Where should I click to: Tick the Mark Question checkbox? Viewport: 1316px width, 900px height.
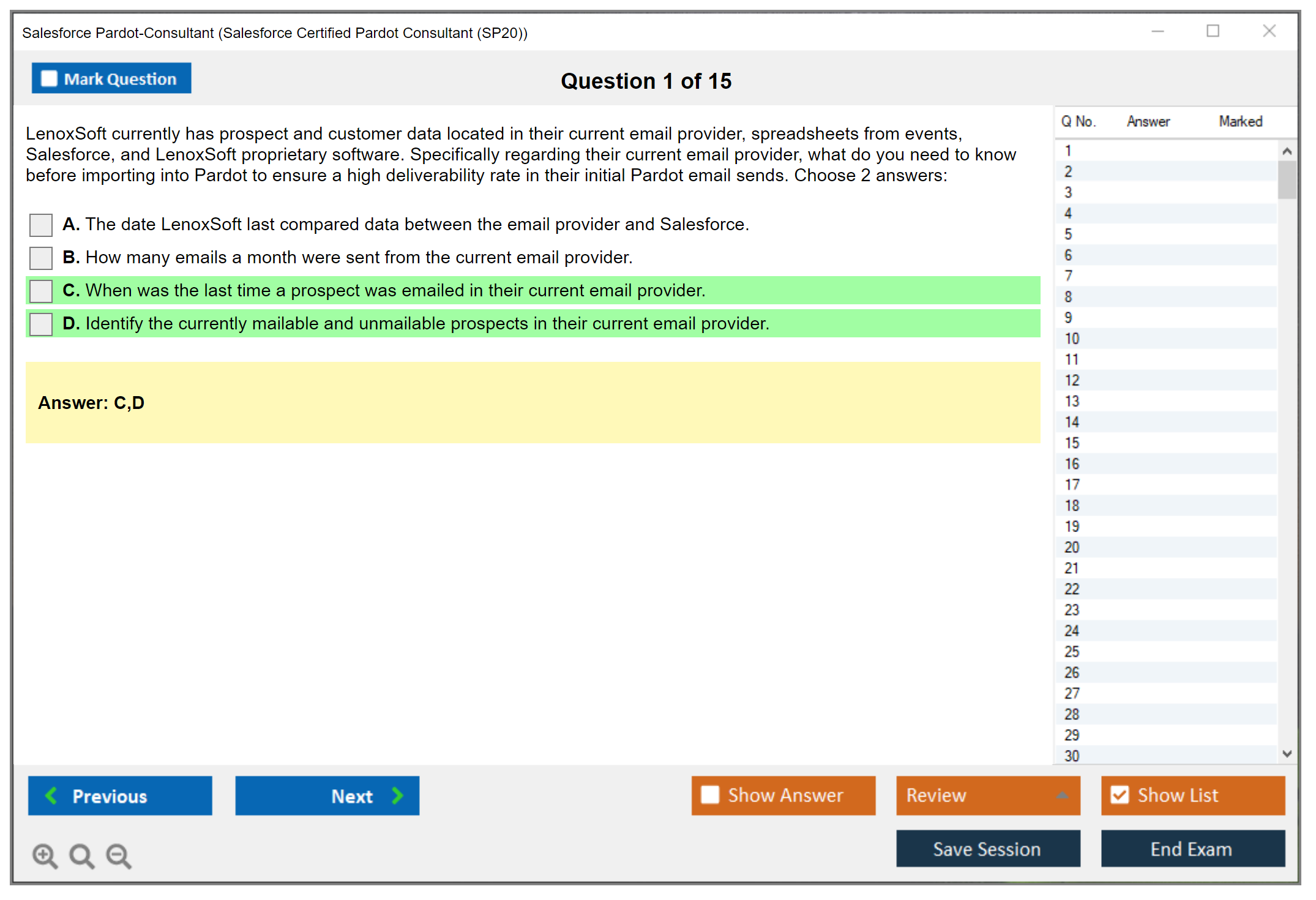pyautogui.click(x=49, y=78)
